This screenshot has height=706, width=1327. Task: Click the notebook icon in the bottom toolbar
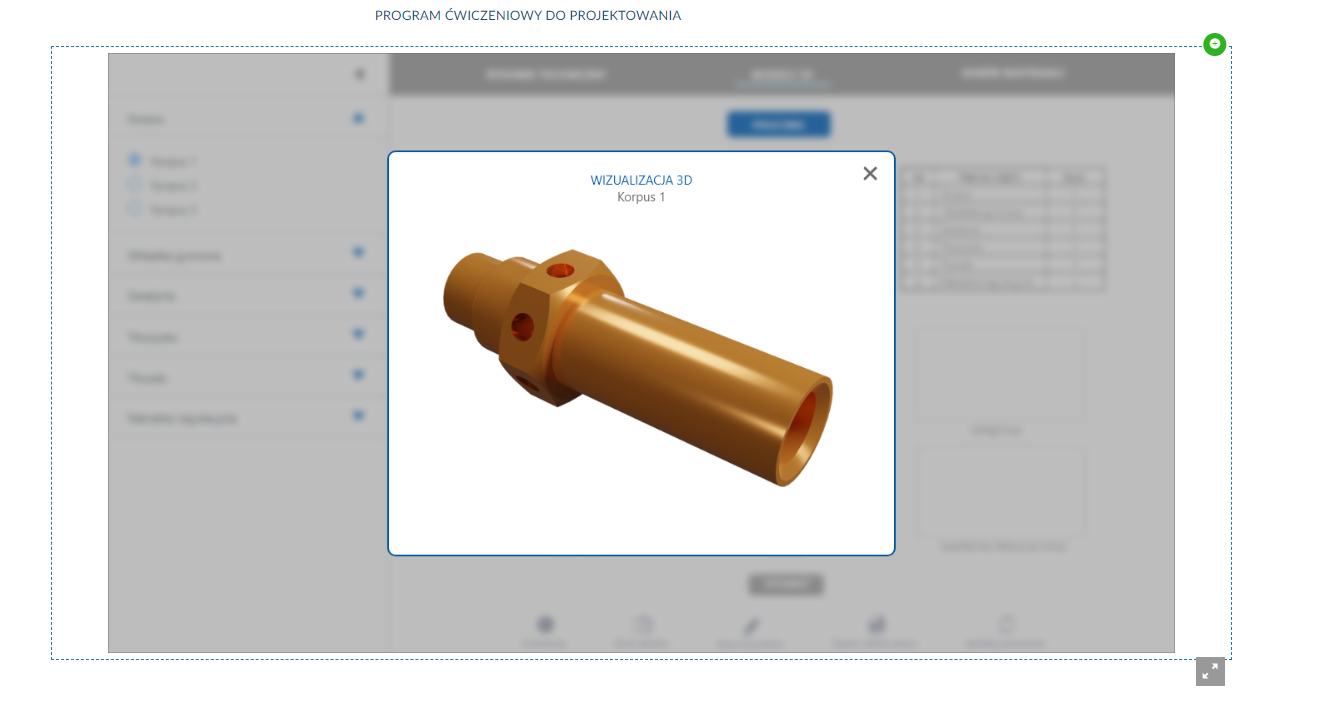(x=643, y=625)
